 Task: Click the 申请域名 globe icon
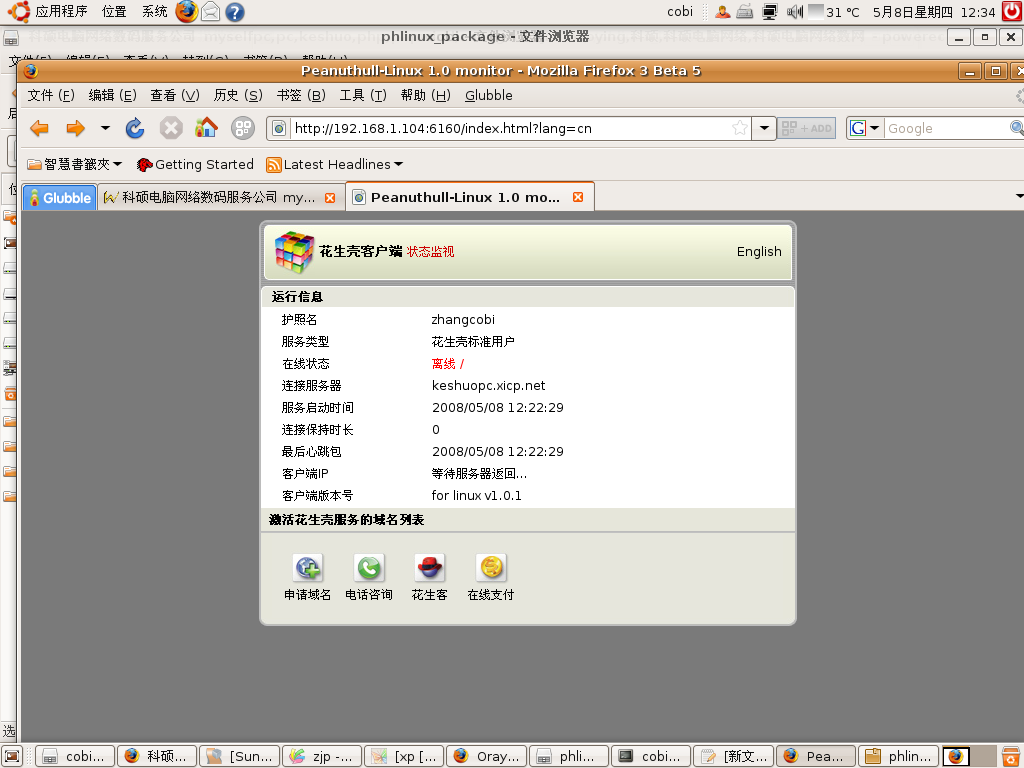pyautogui.click(x=308, y=567)
